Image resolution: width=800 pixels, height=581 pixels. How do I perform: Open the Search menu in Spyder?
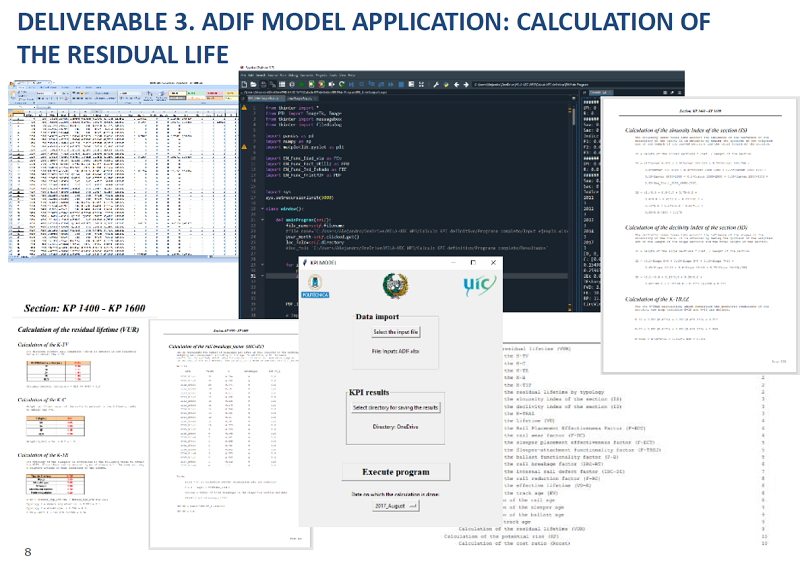260,75
